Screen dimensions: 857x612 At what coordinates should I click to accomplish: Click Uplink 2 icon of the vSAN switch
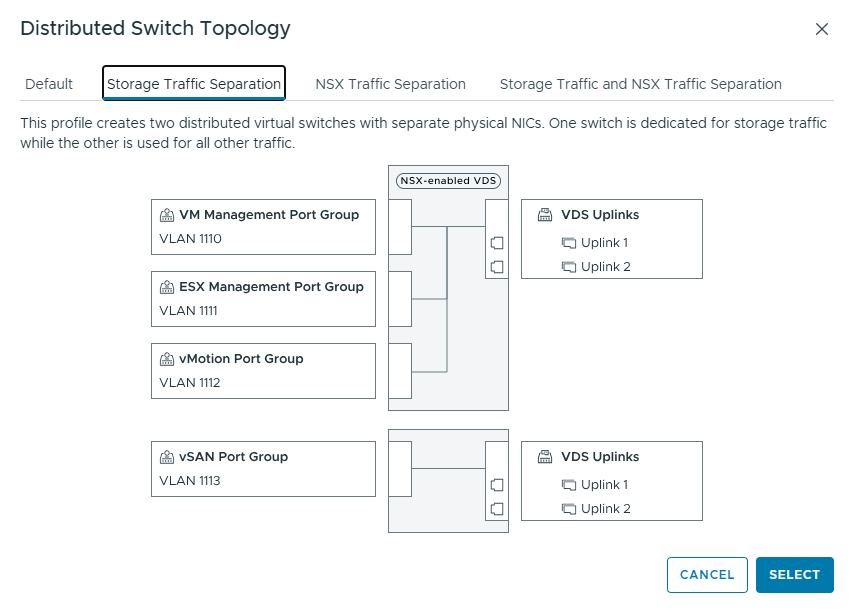point(569,509)
